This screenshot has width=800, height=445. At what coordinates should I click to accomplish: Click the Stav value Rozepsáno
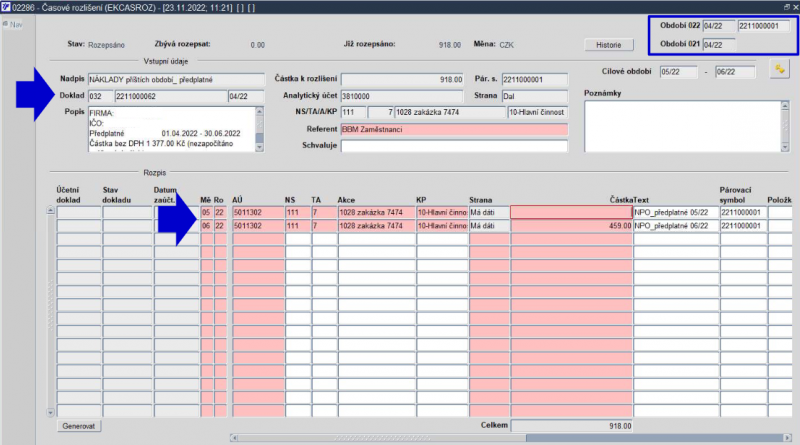pyautogui.click(x=106, y=45)
